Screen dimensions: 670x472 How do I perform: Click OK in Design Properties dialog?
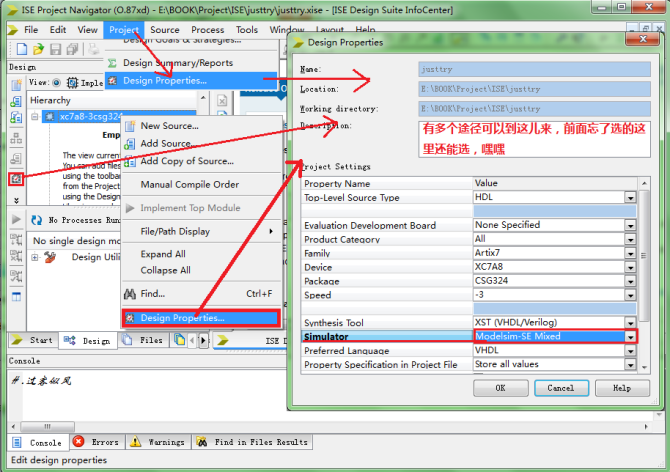[500, 388]
